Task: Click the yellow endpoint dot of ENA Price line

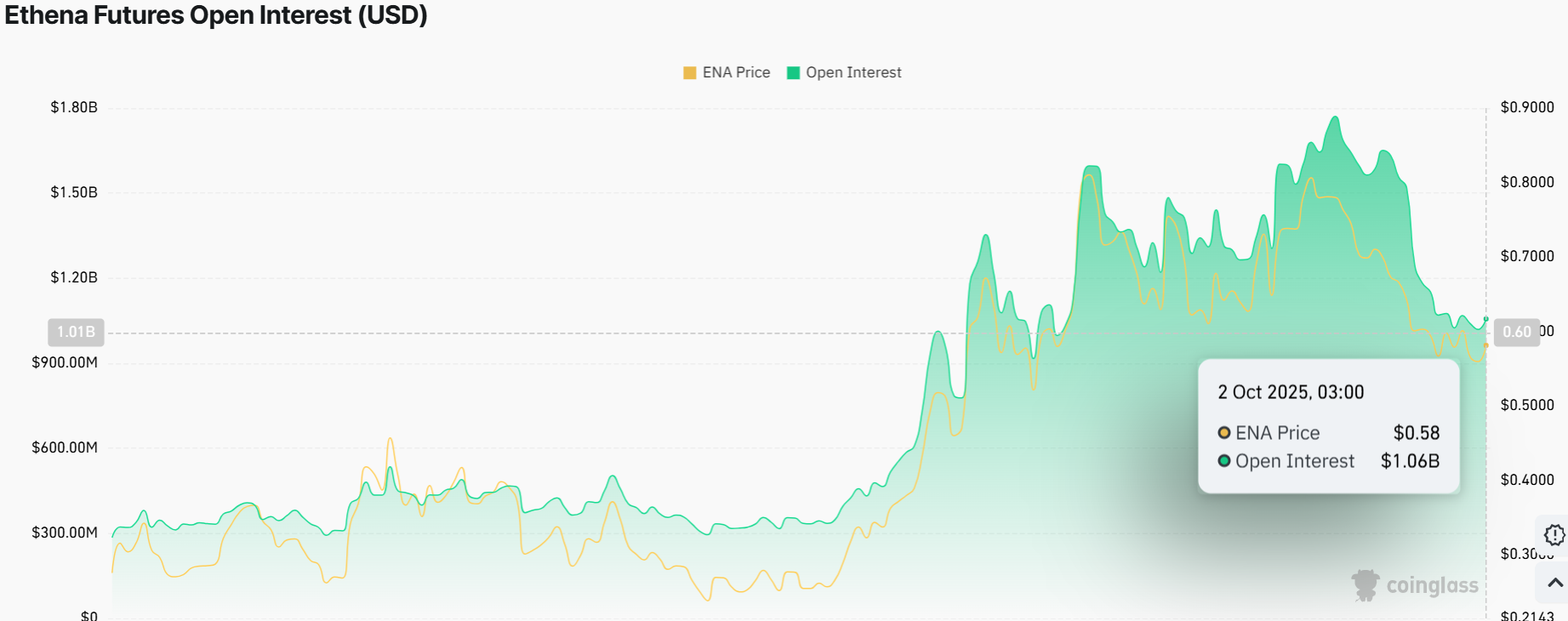Action: pyautogui.click(x=1486, y=345)
